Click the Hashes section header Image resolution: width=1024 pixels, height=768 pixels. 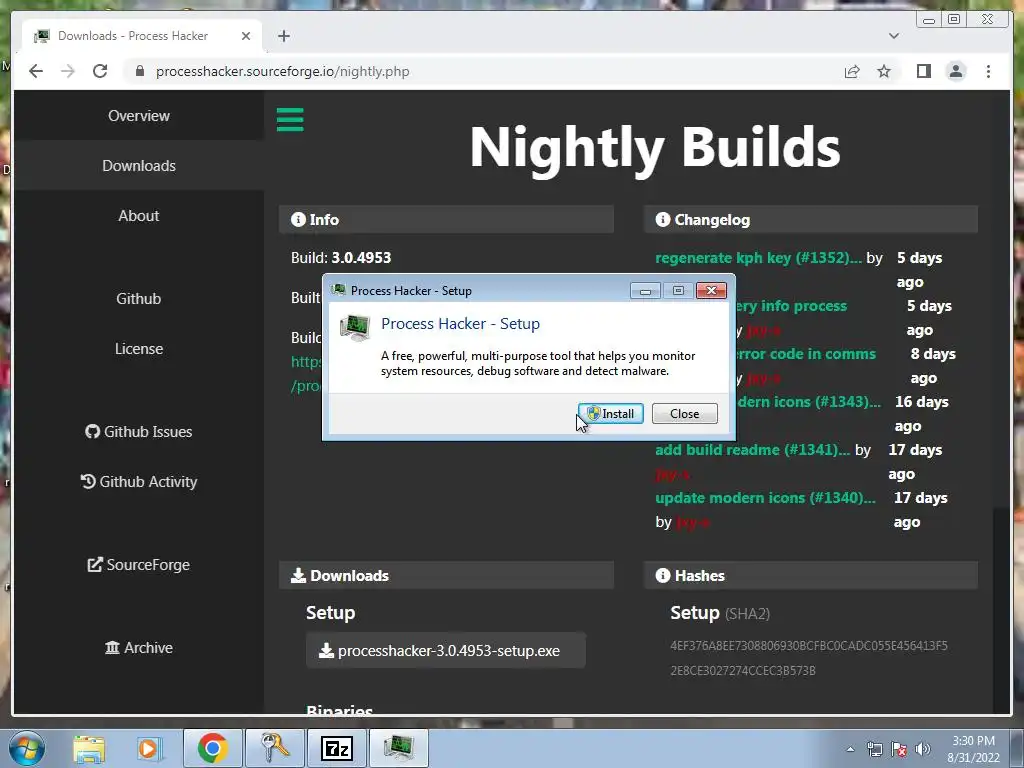coord(810,575)
